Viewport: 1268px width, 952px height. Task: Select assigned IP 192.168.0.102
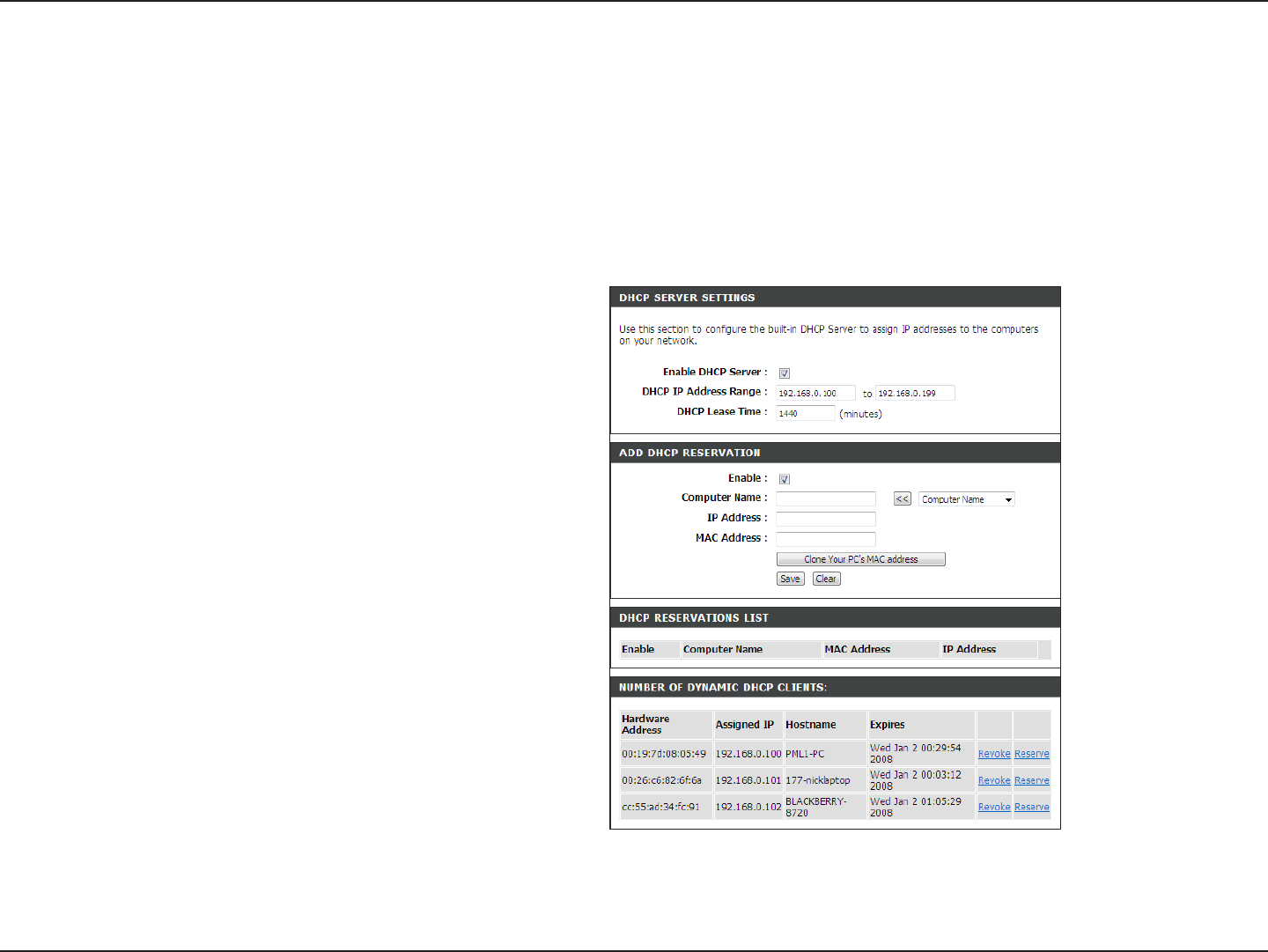pyautogui.click(x=748, y=807)
